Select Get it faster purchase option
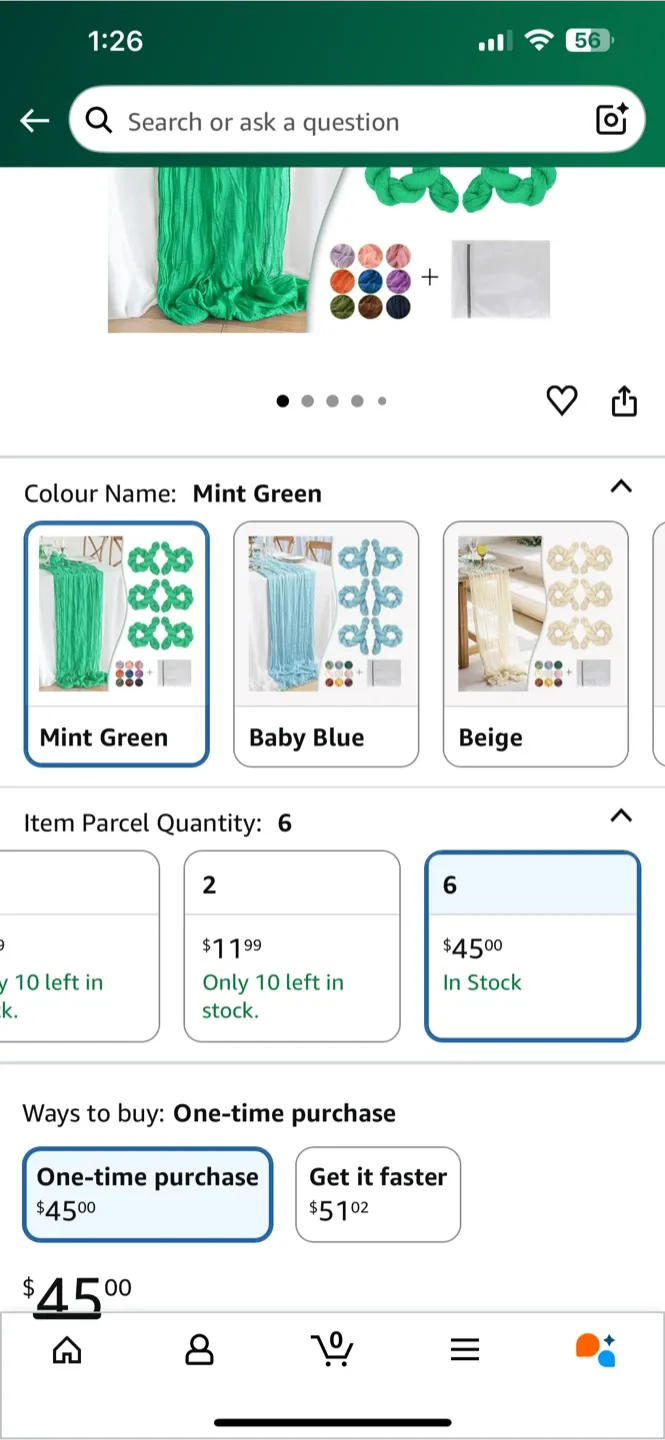Screen dimensions: 665x1440 pos(378,1194)
